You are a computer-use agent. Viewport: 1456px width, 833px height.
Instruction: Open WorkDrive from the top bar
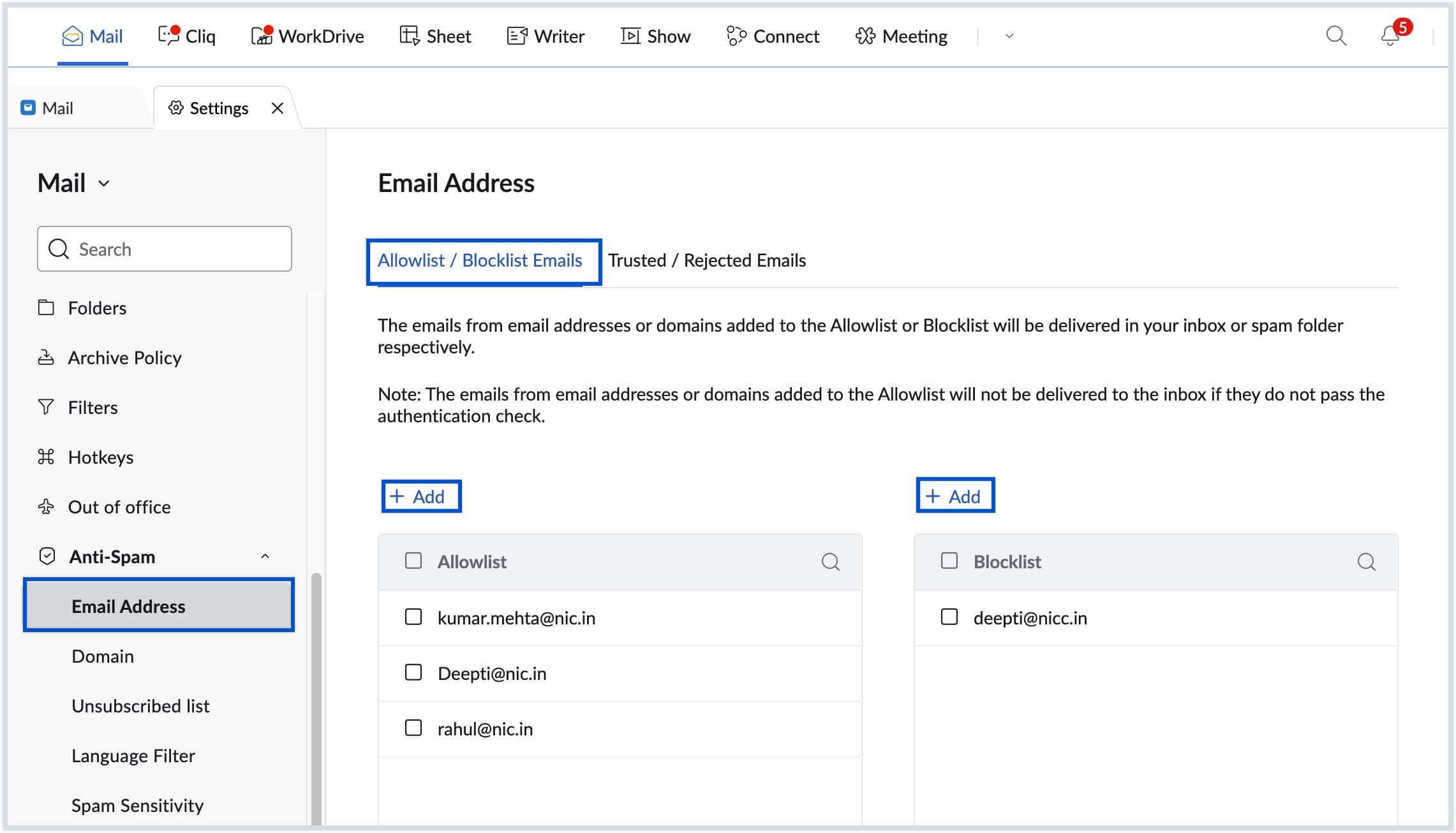pyautogui.click(x=308, y=36)
